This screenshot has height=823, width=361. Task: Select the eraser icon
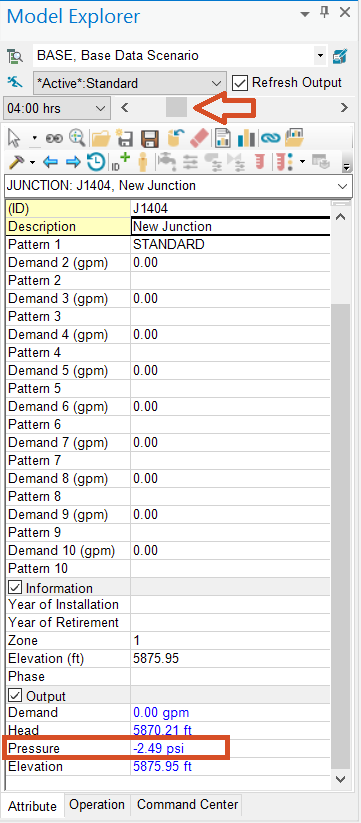(199, 139)
